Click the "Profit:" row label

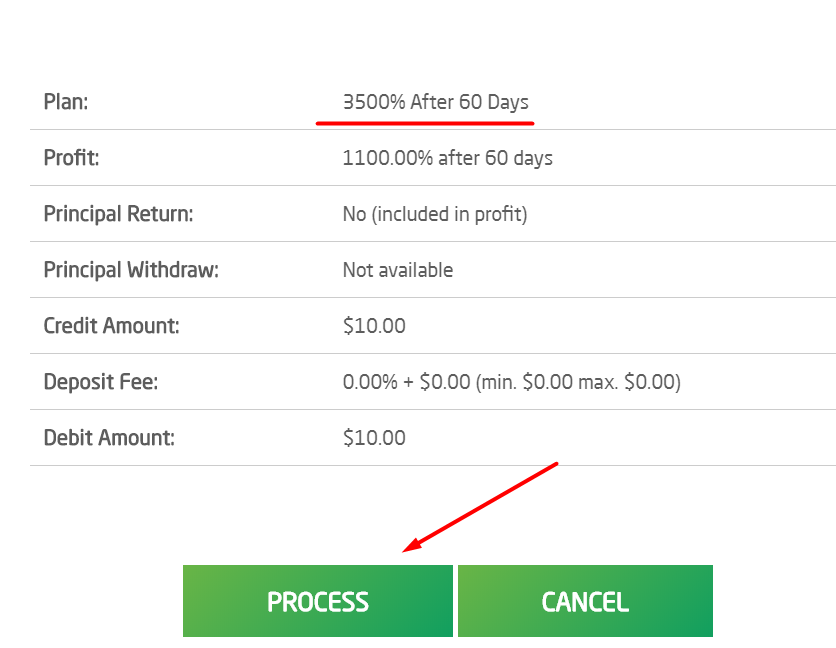(x=71, y=158)
